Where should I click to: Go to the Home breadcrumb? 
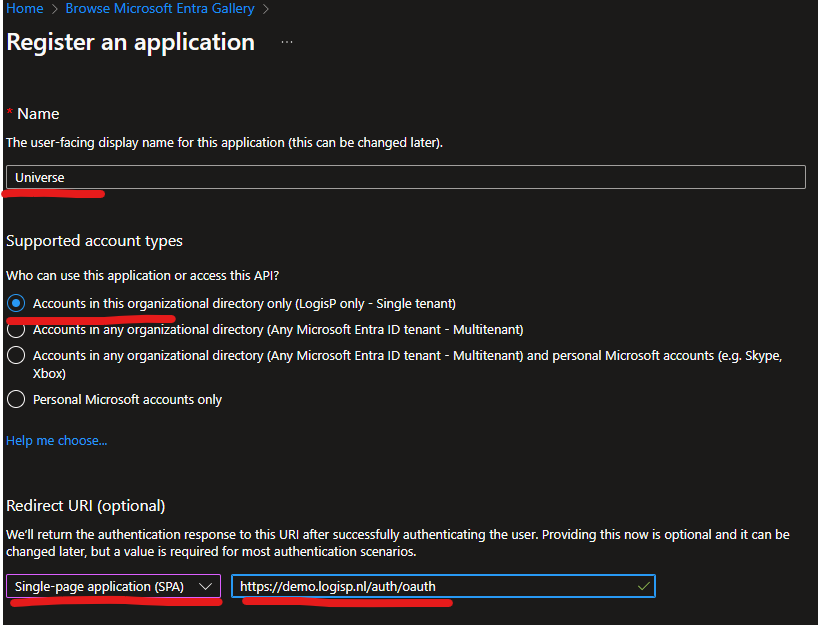pos(25,9)
